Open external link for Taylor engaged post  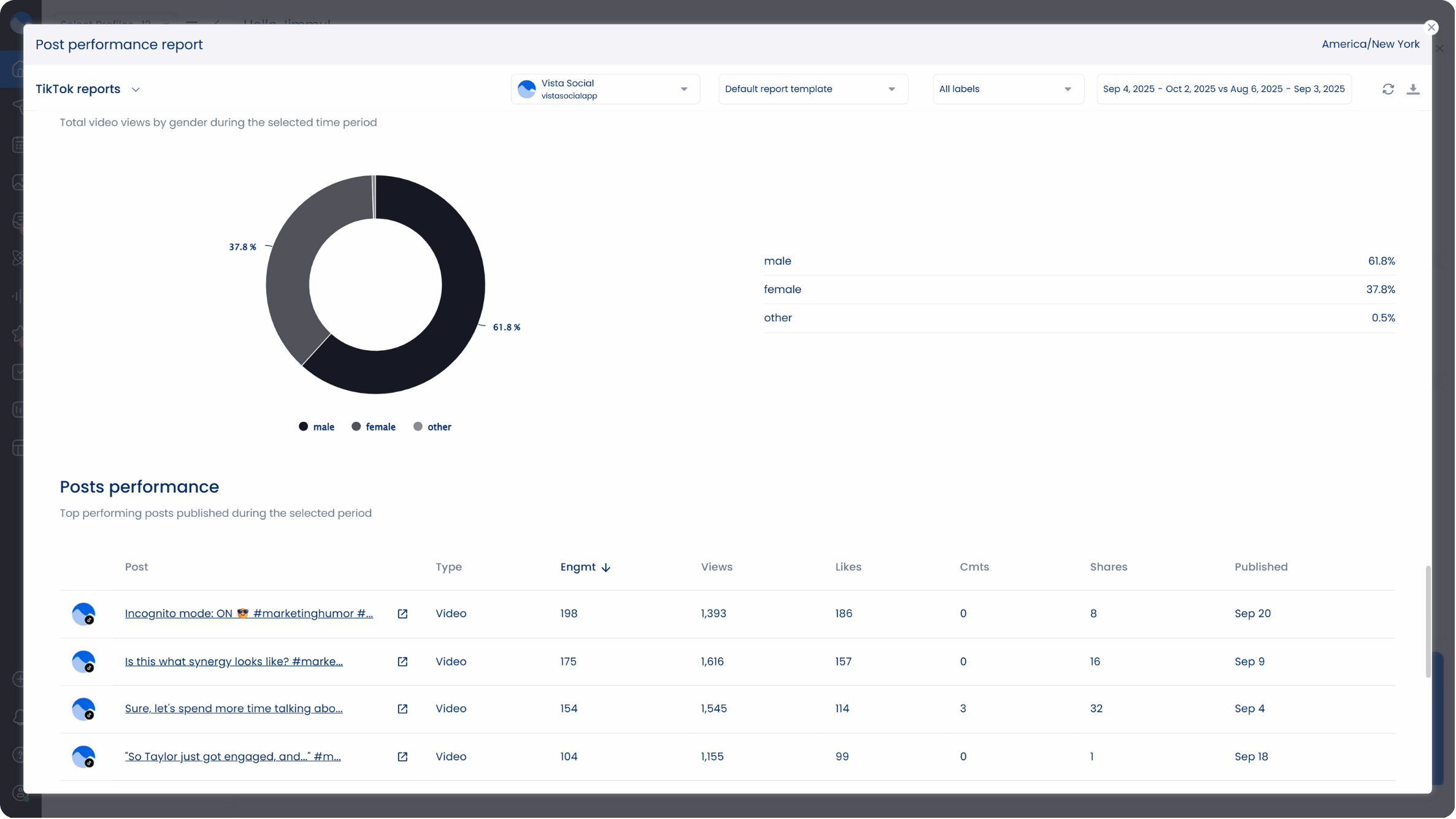click(402, 756)
